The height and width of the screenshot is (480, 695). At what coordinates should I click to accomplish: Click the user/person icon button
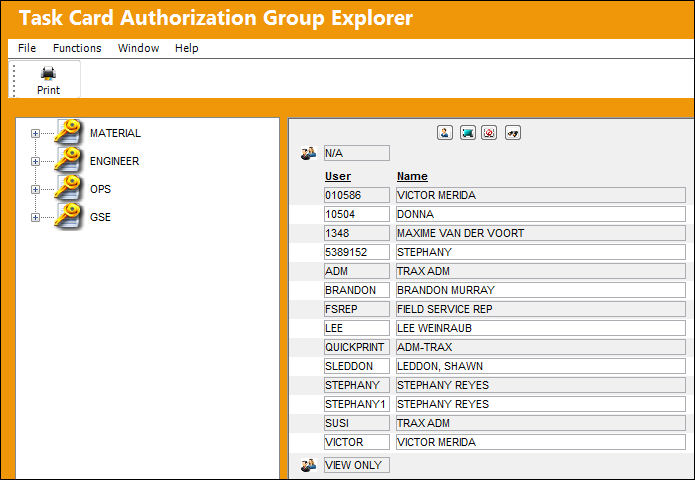[x=445, y=133]
